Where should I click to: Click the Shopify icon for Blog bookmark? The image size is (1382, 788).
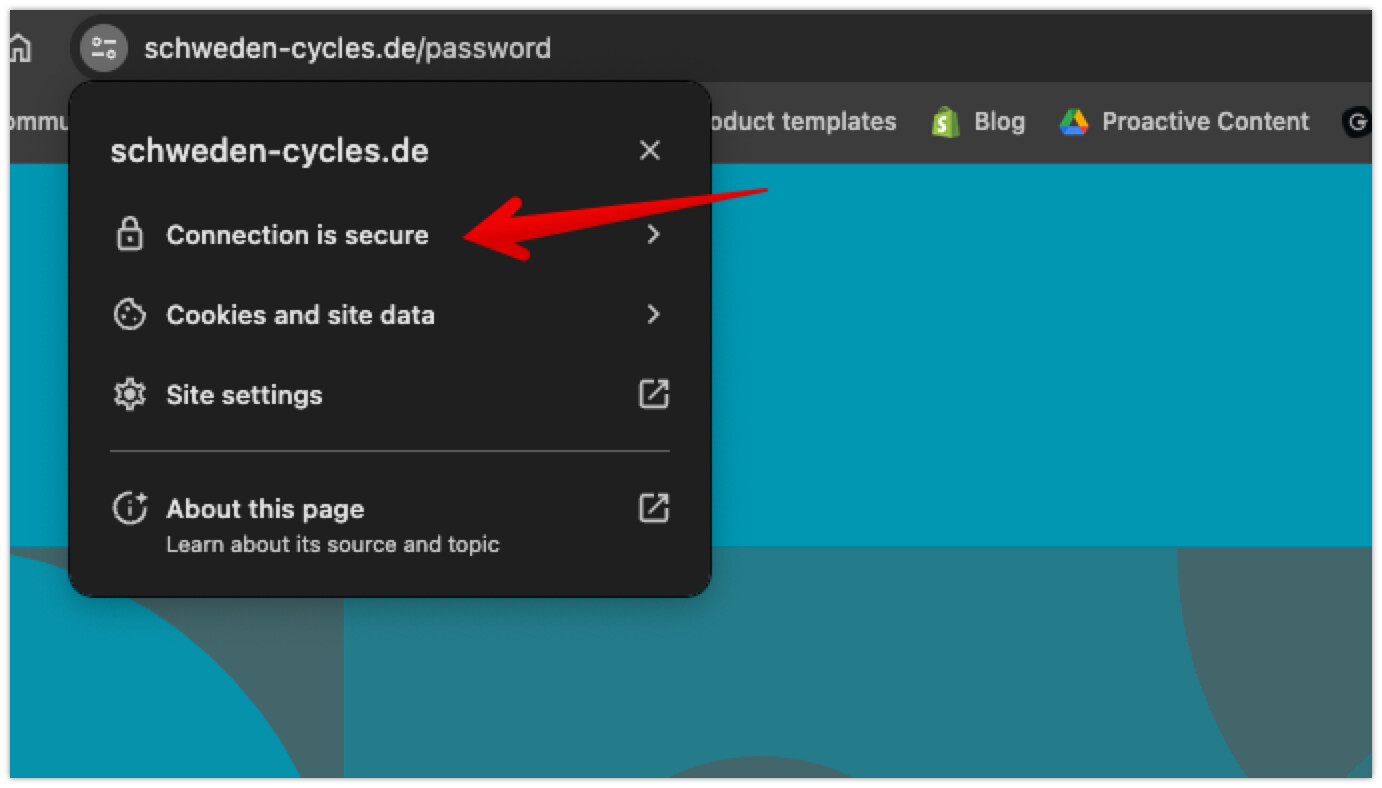click(x=945, y=122)
